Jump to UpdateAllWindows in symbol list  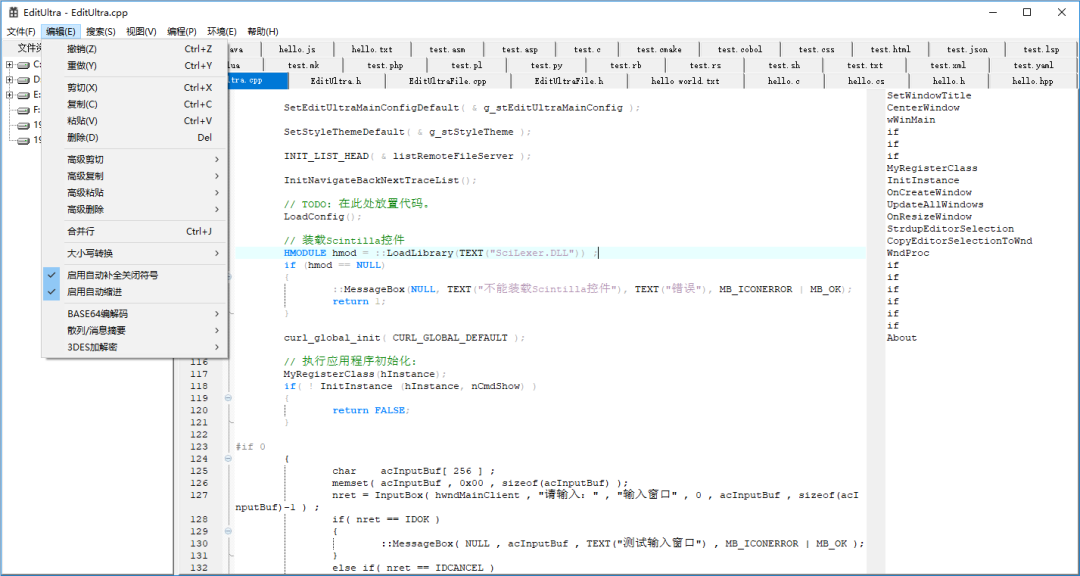click(935, 205)
